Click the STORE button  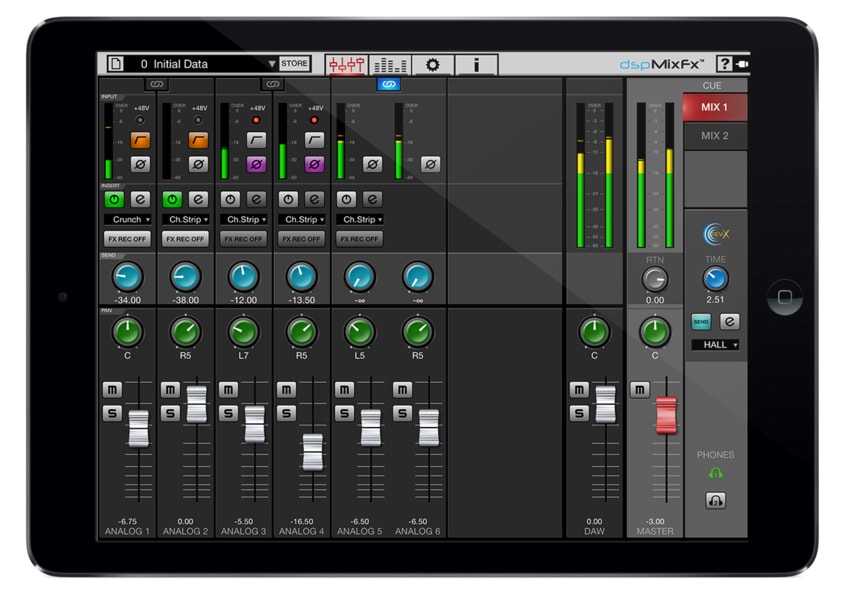tap(294, 63)
